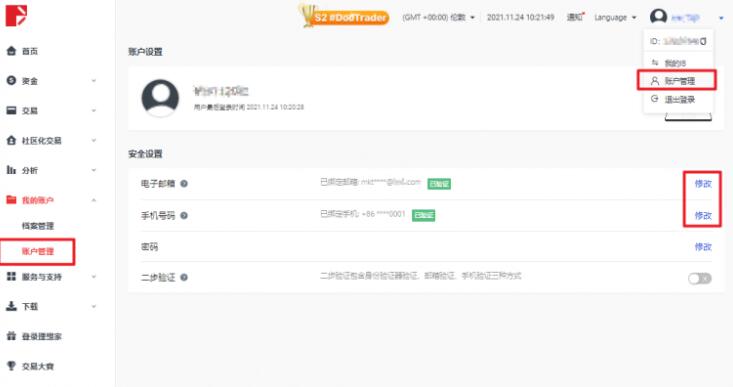Image resolution: width=733 pixels, height=387 pixels.
Task: Click the 账户设置 heading
Action: (145, 52)
